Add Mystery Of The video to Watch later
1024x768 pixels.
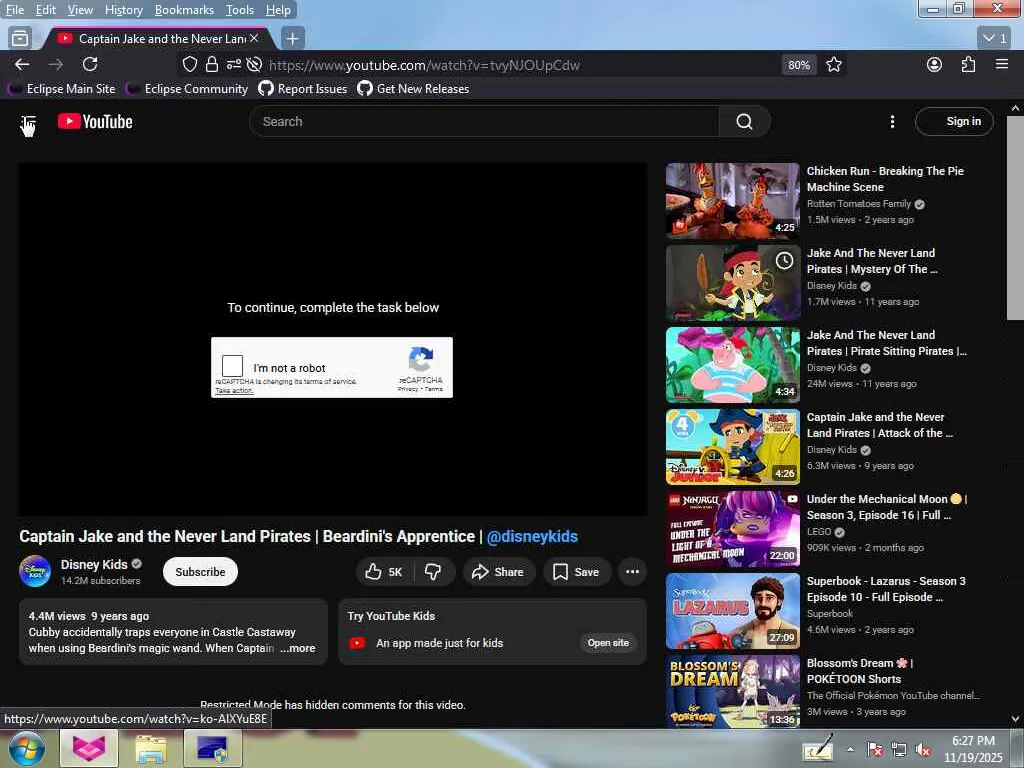click(x=784, y=261)
